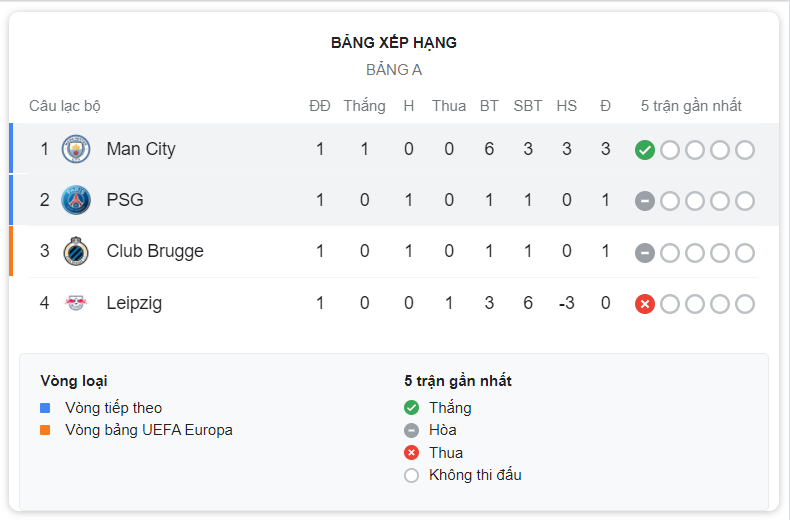Click the empty Không thi đấu legend circle
Viewport: 790px width, 520px height.
pos(411,475)
